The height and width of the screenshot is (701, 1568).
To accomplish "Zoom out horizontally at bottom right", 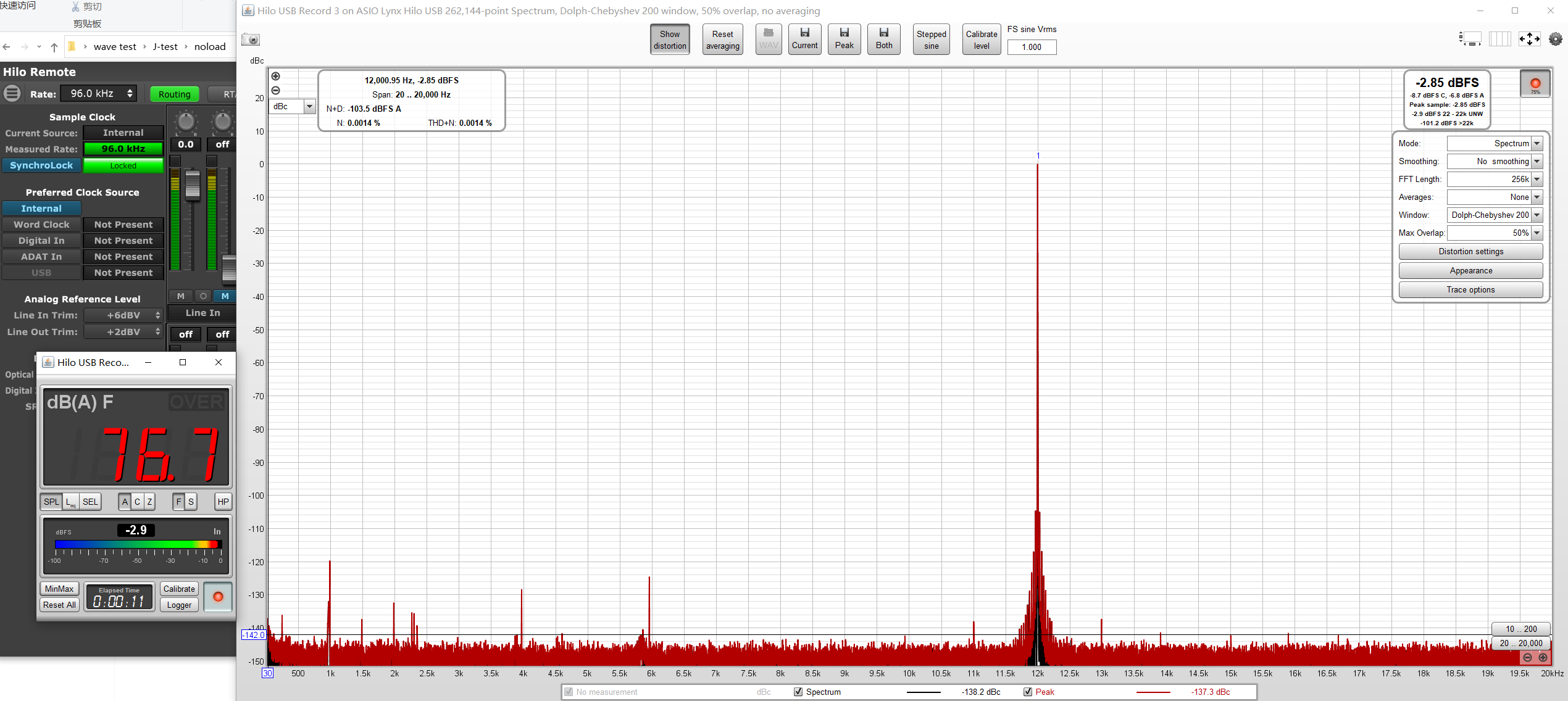I will (x=1527, y=657).
